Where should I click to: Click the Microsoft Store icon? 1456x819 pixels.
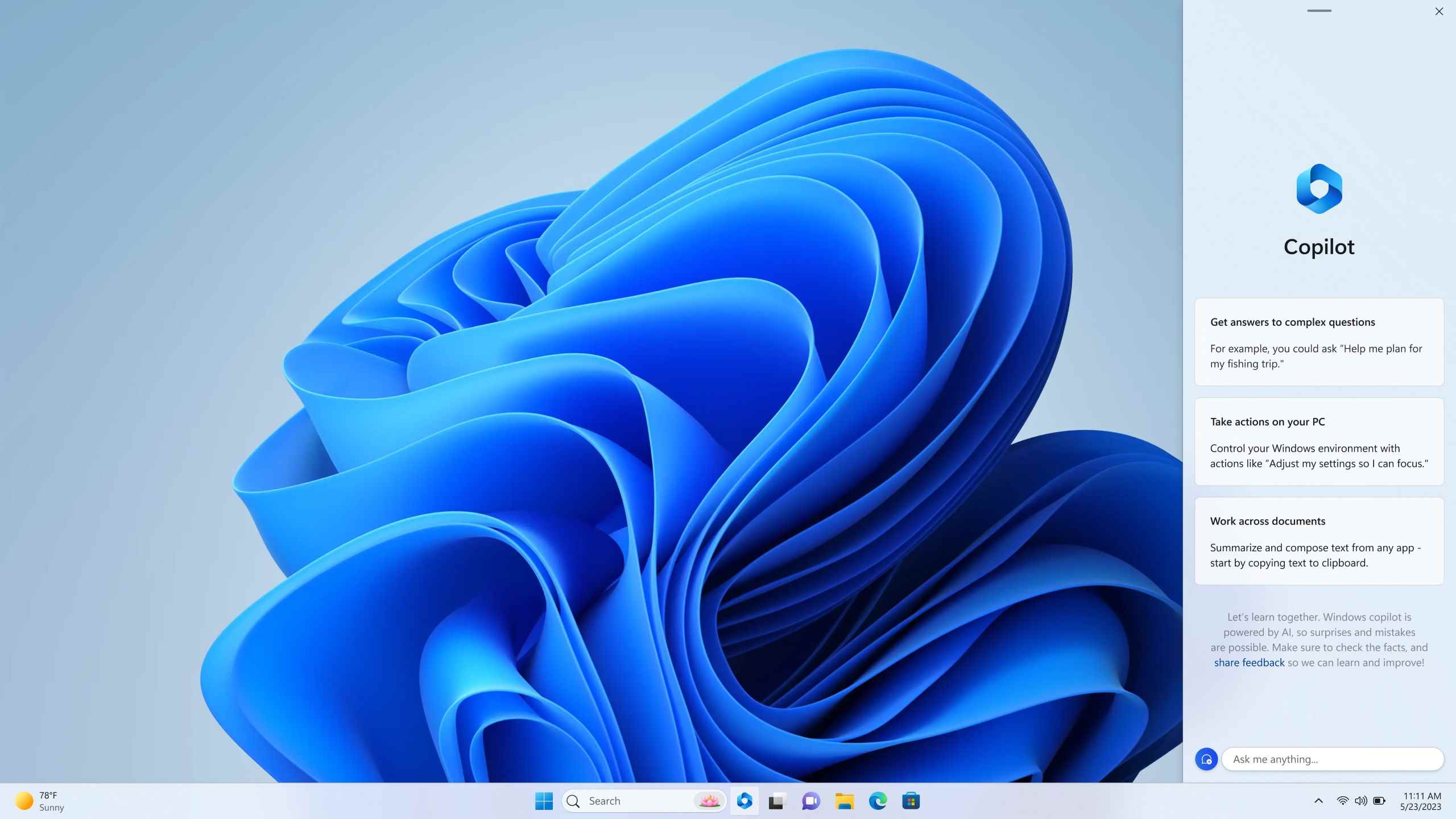click(x=910, y=800)
